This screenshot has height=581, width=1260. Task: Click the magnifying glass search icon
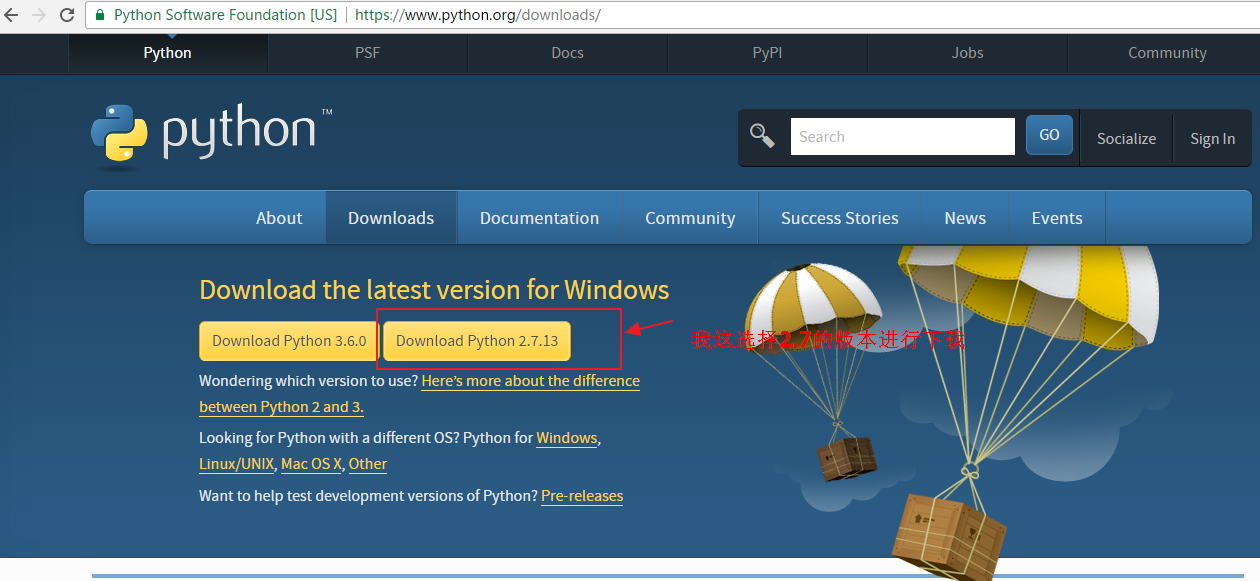point(762,136)
